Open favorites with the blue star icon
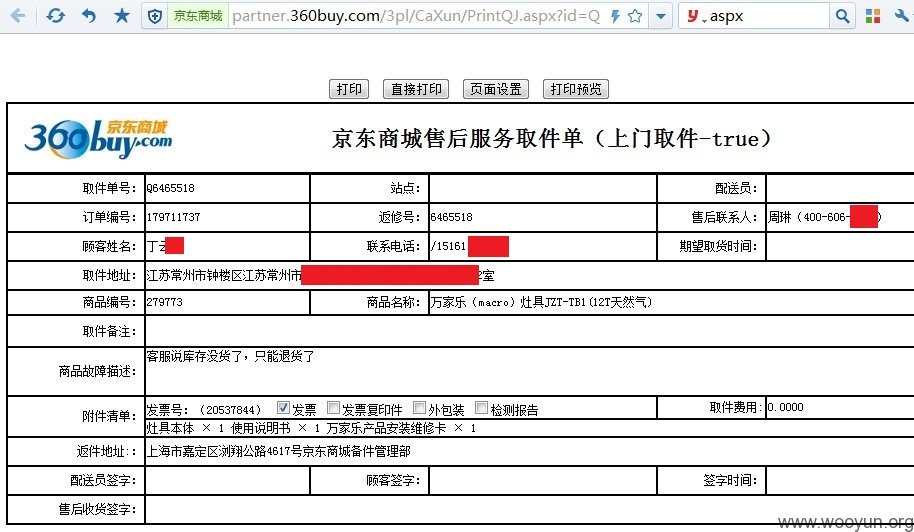Screen dimensions: 914x532 [122, 16]
